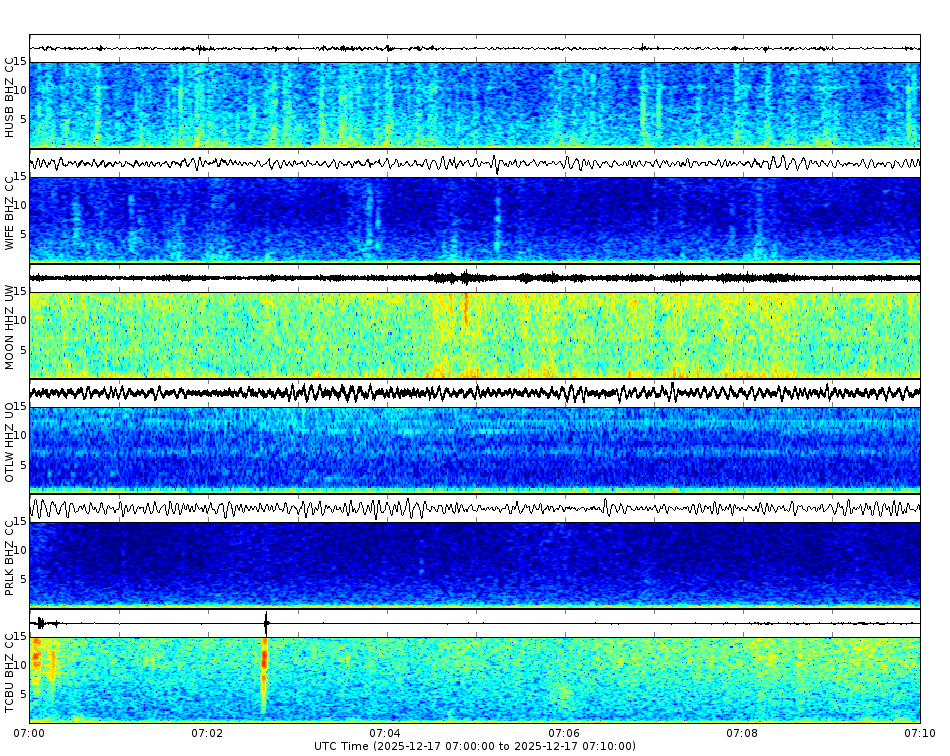Select the PRLK BHZ CC station label
Image resolution: width=950 pixels, height=756 pixels.
pos(10,560)
